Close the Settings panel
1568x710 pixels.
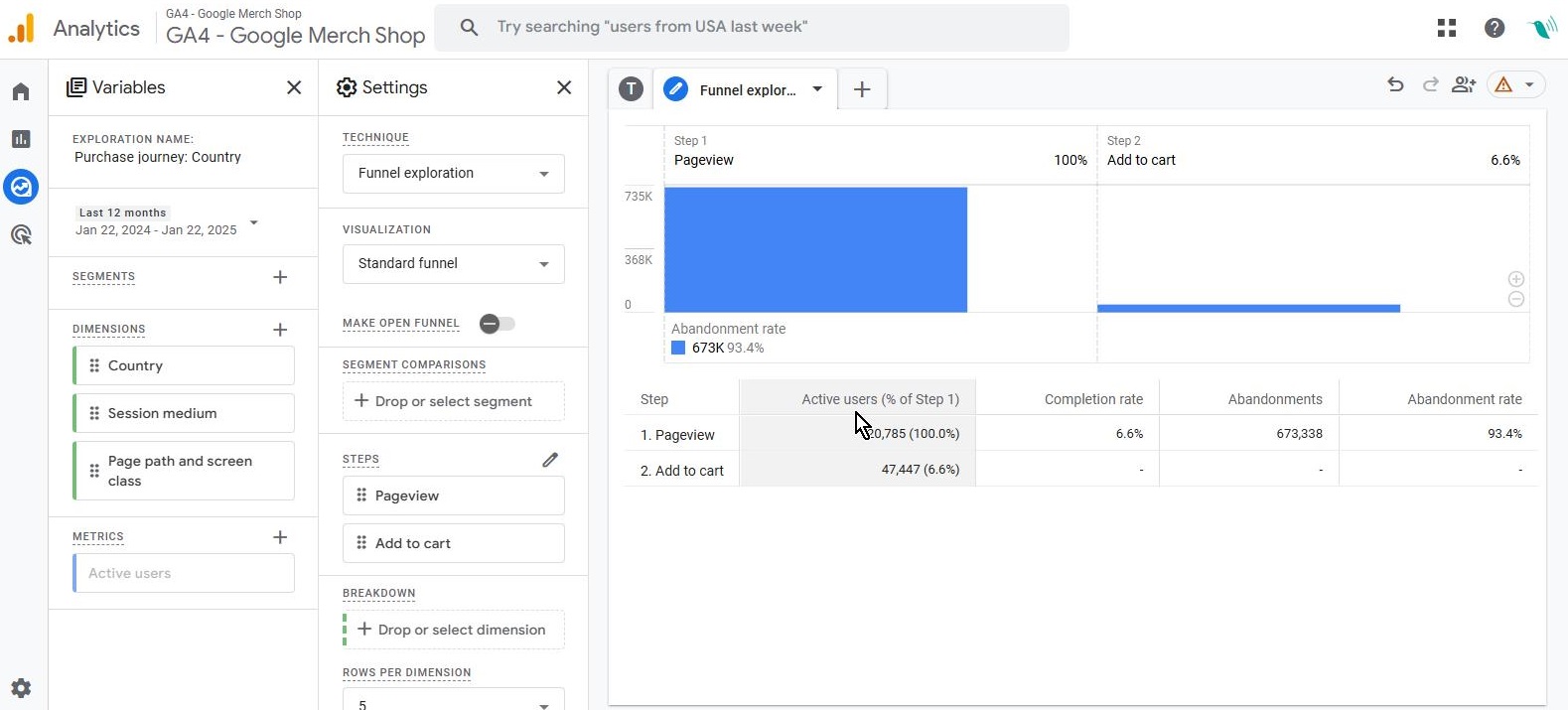pyautogui.click(x=564, y=87)
